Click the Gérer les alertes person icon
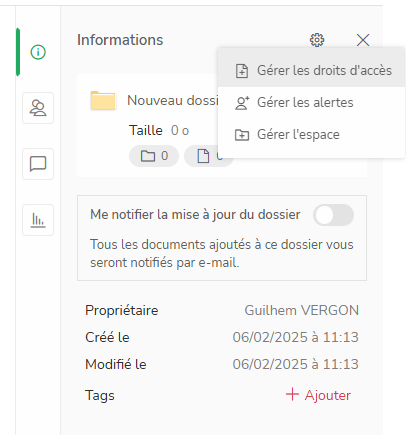The image size is (406, 435). point(242,103)
